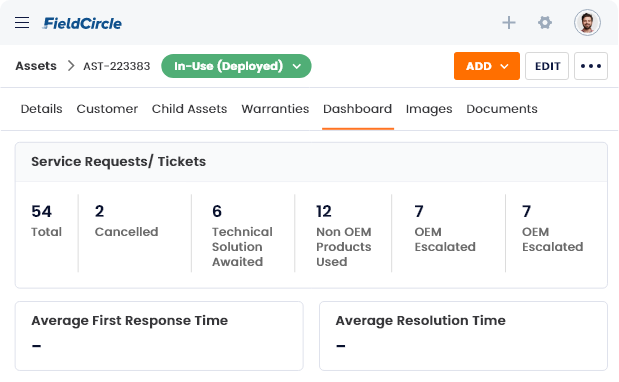
Task: Click the Average First Response Time card
Action: click(x=159, y=336)
